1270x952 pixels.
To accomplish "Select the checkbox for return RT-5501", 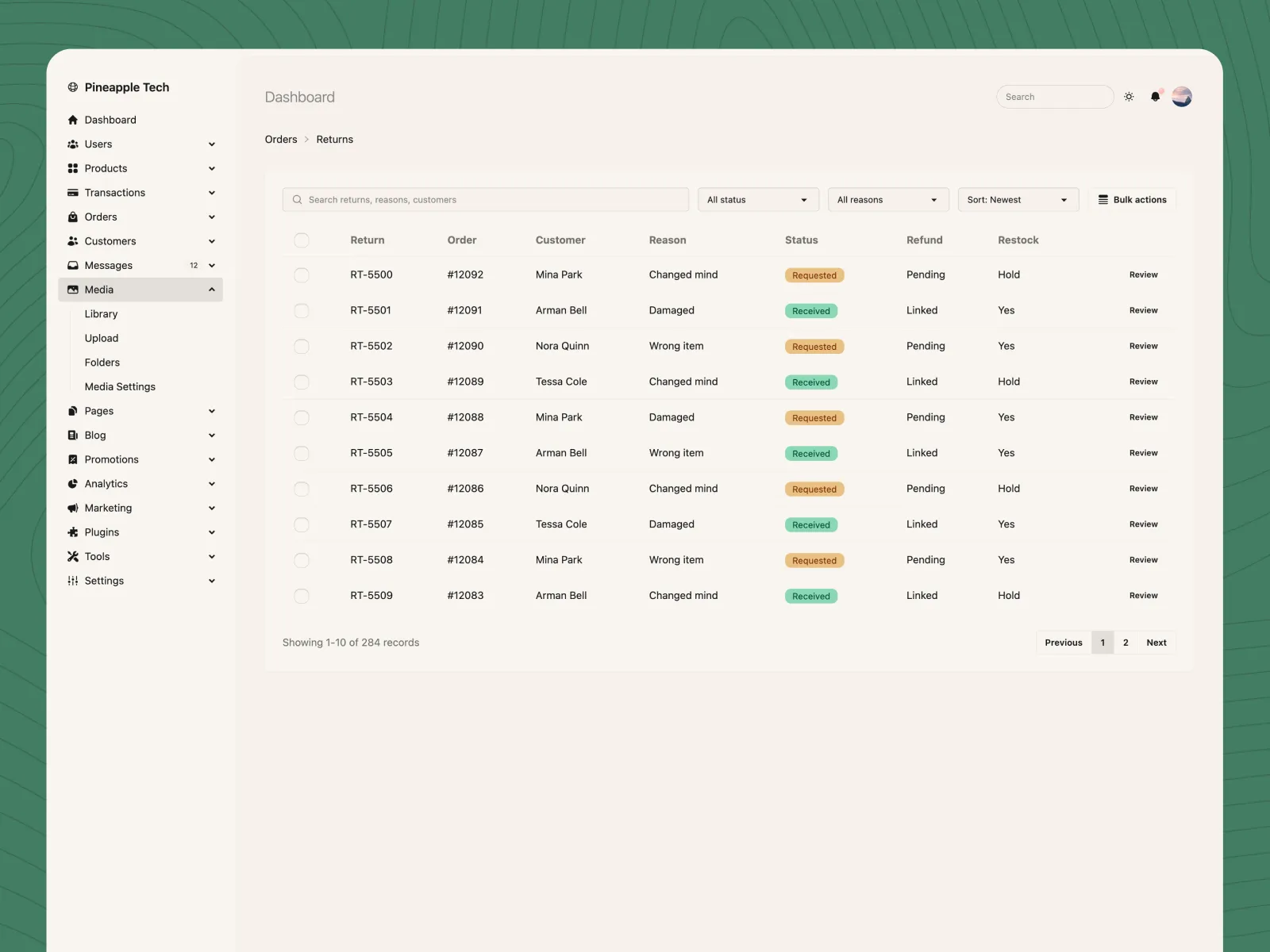I will click(302, 311).
